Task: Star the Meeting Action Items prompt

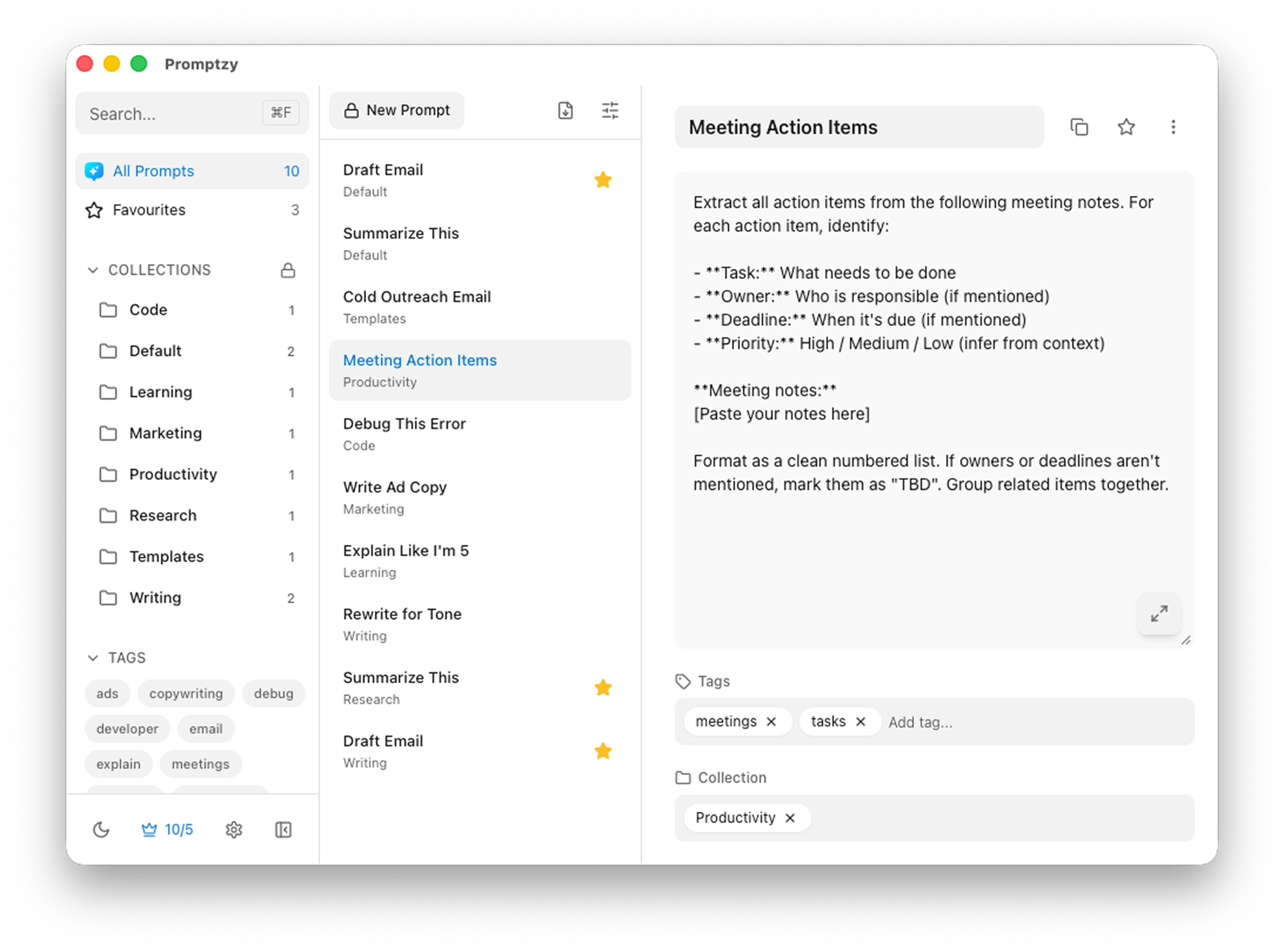Action: pos(1126,127)
